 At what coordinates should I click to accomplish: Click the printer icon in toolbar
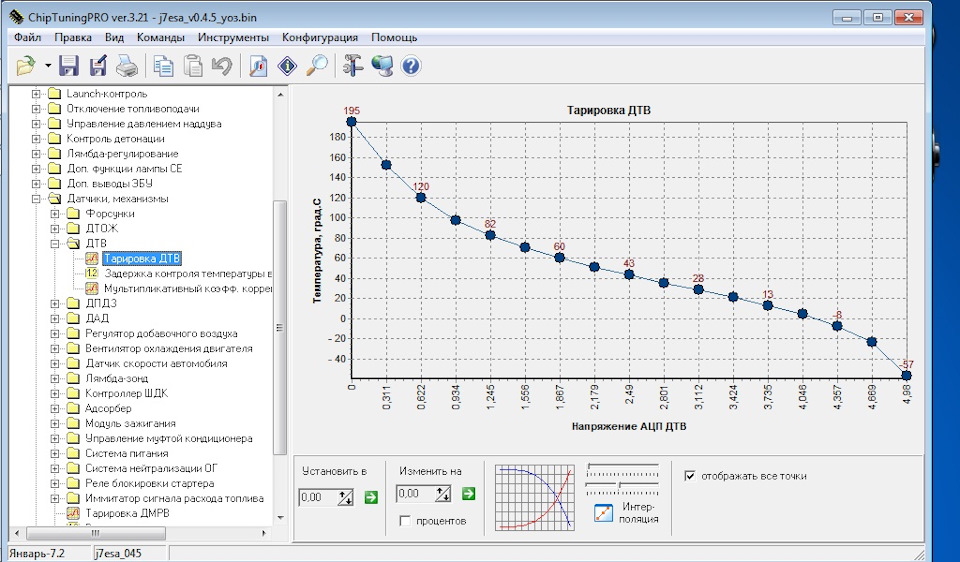coord(126,66)
